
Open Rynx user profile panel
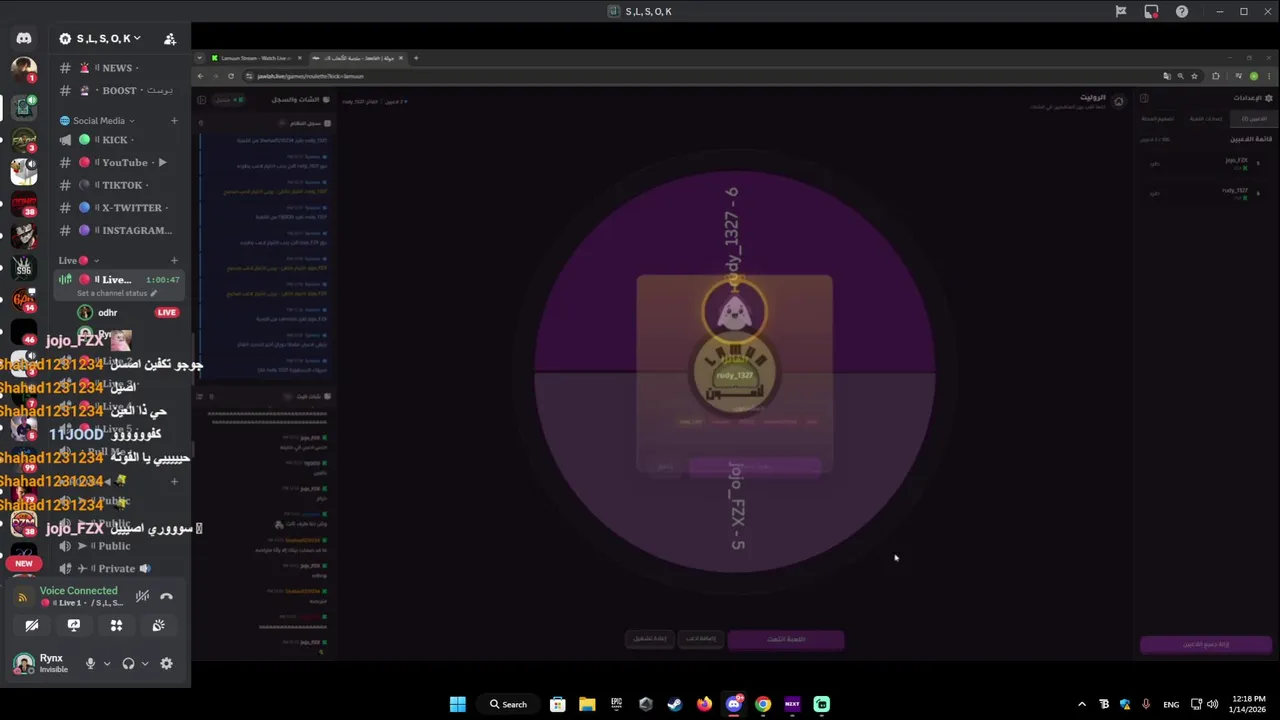pos(42,663)
